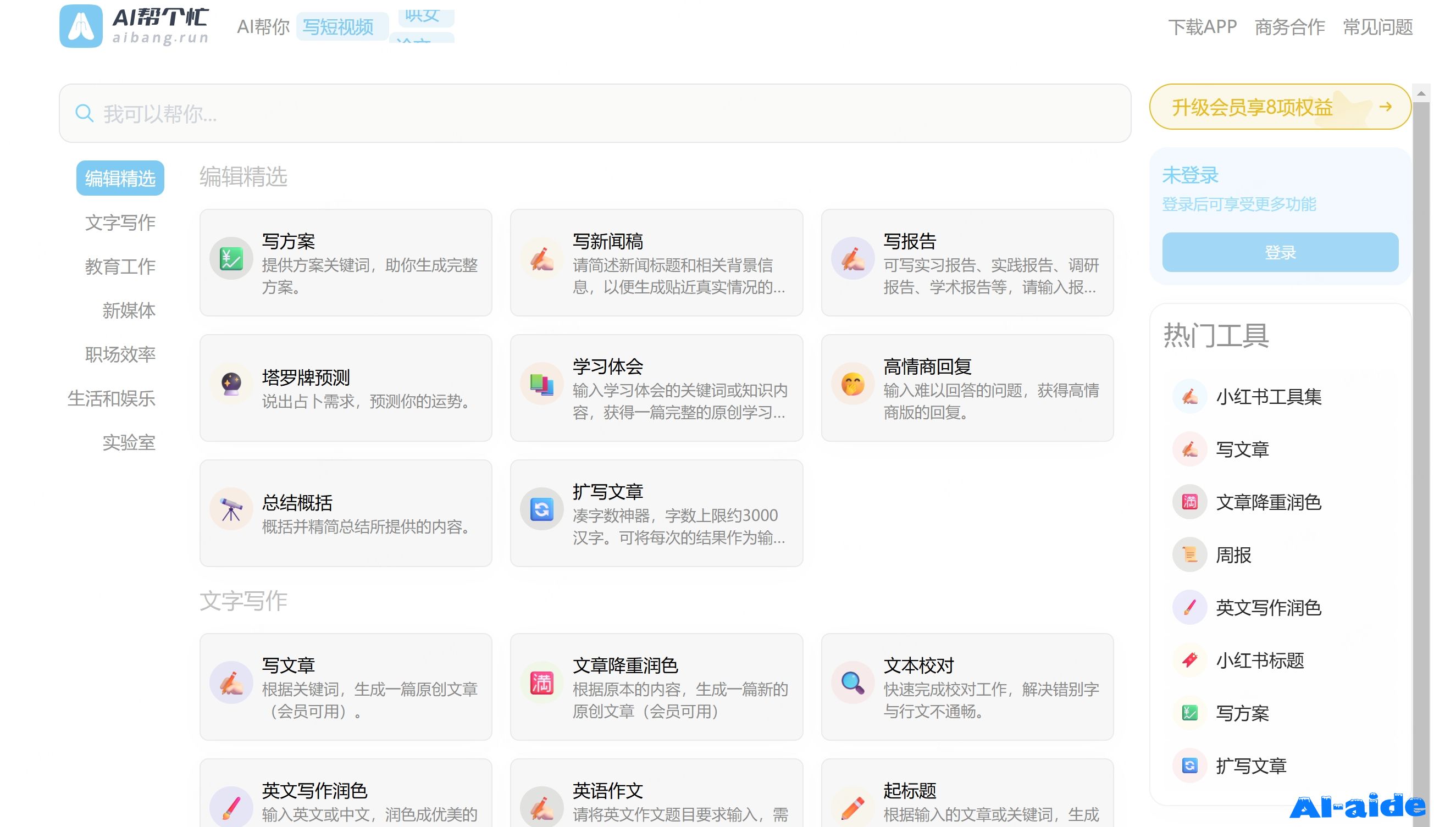The height and width of the screenshot is (827, 1456).
Task: Open the 总结概括 card title
Action: point(297,503)
